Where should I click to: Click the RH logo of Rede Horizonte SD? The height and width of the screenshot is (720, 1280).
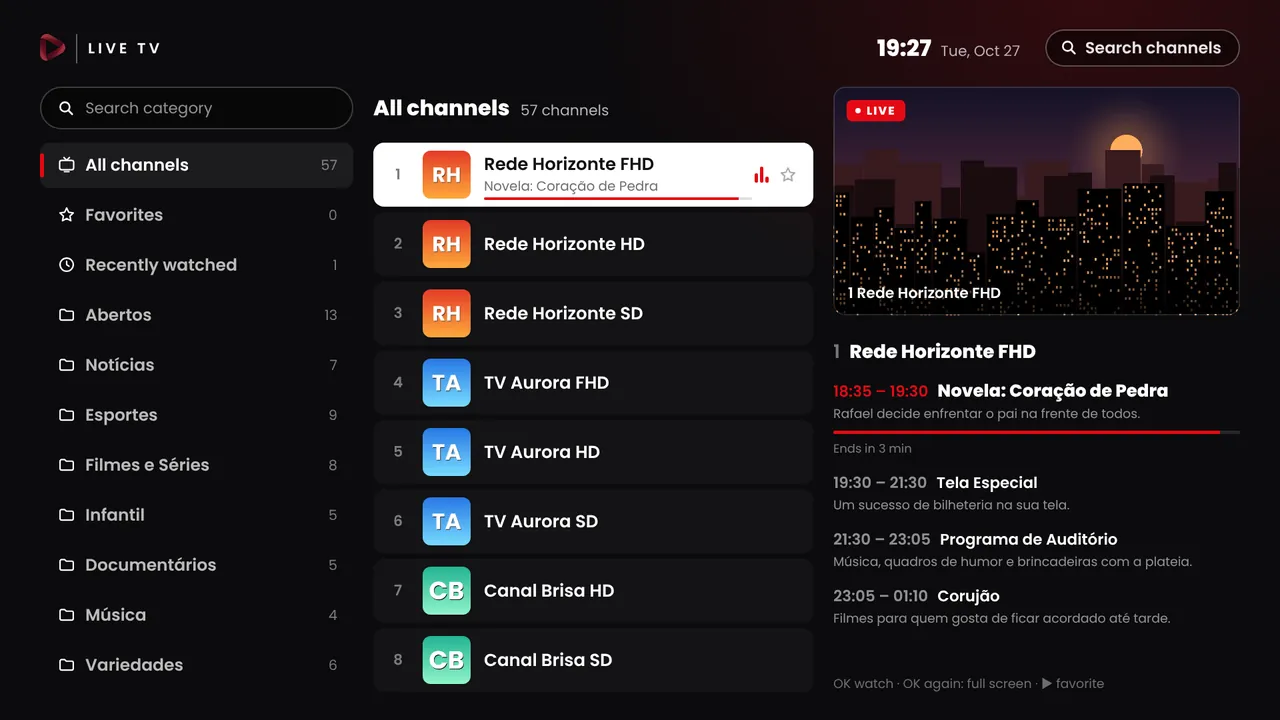tap(446, 313)
